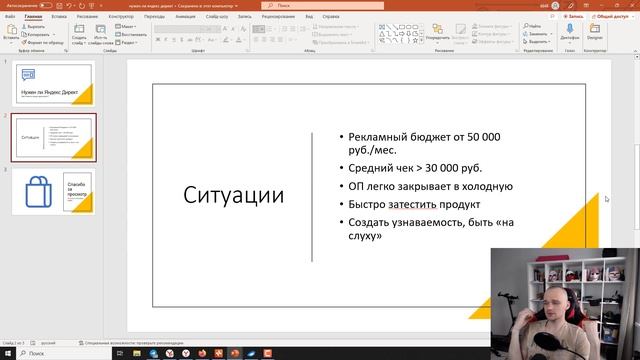Click the Создать слайд new slide icon

tap(79, 29)
